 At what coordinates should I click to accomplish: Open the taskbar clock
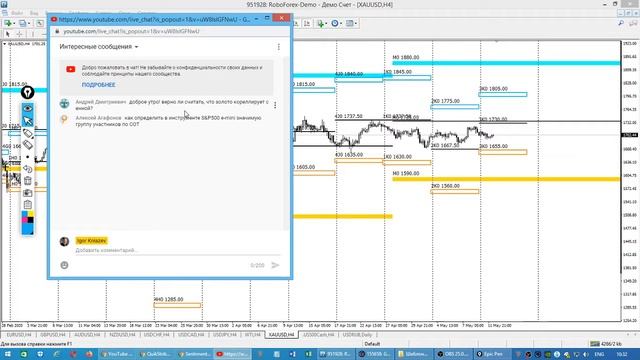click(x=622, y=354)
